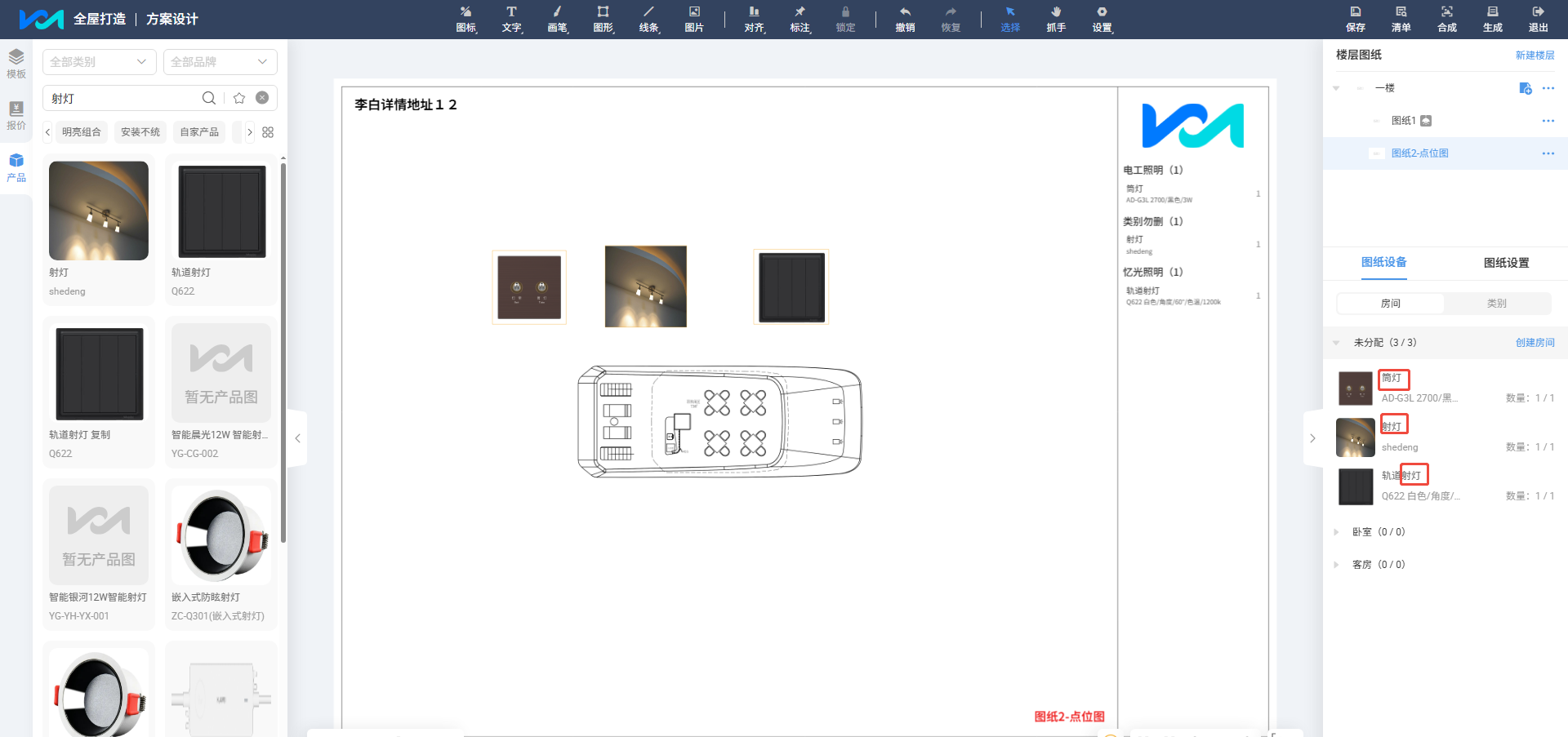Click the 合成 compose button
Image resolution: width=1568 pixels, height=737 pixels.
[x=1447, y=19]
